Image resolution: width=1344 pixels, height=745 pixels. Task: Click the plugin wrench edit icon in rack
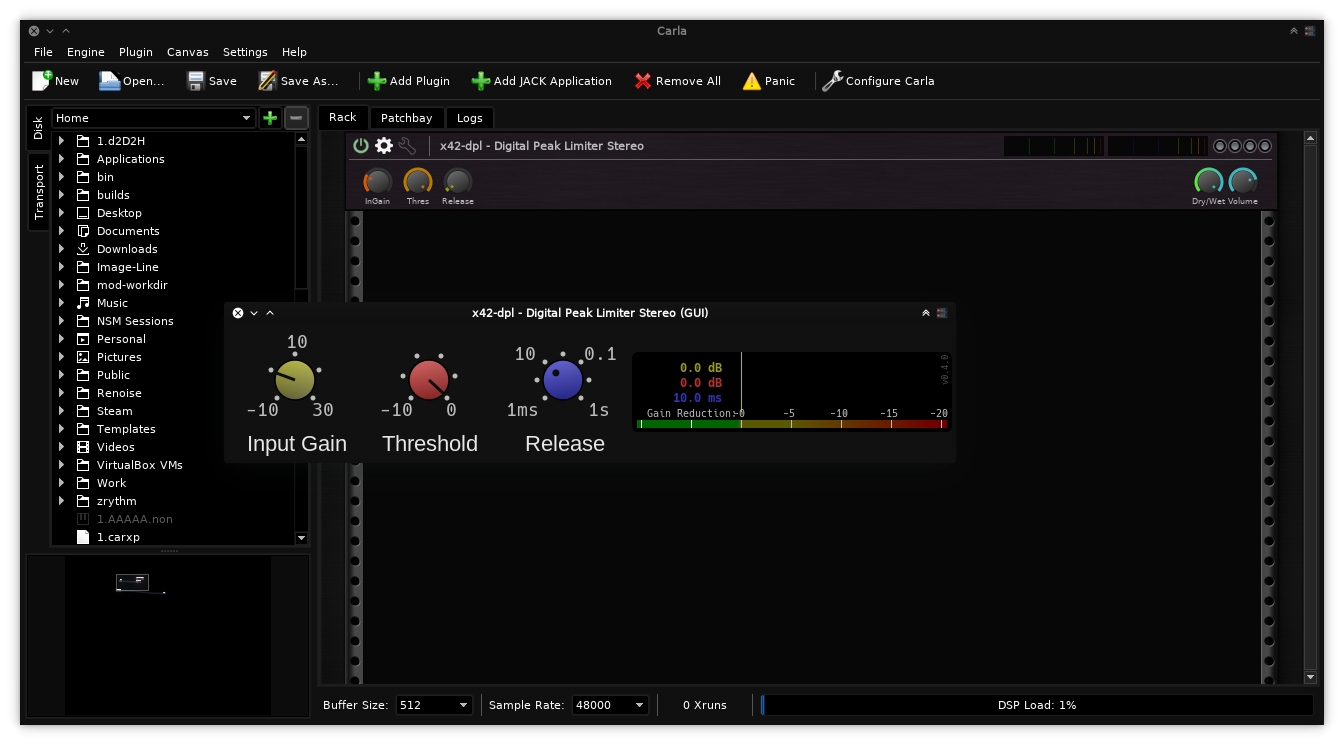click(x=407, y=146)
